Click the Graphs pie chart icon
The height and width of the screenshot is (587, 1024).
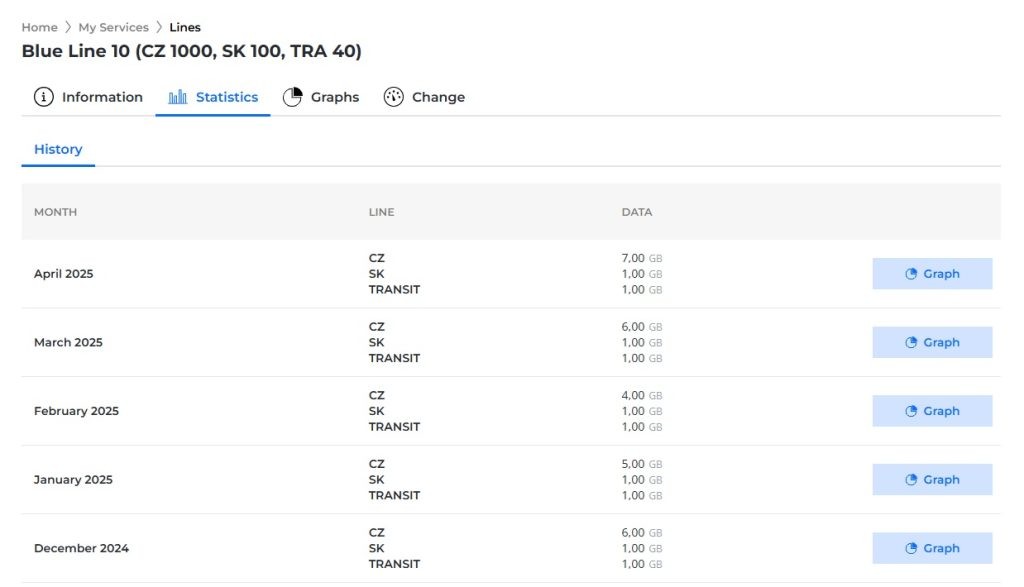point(292,97)
